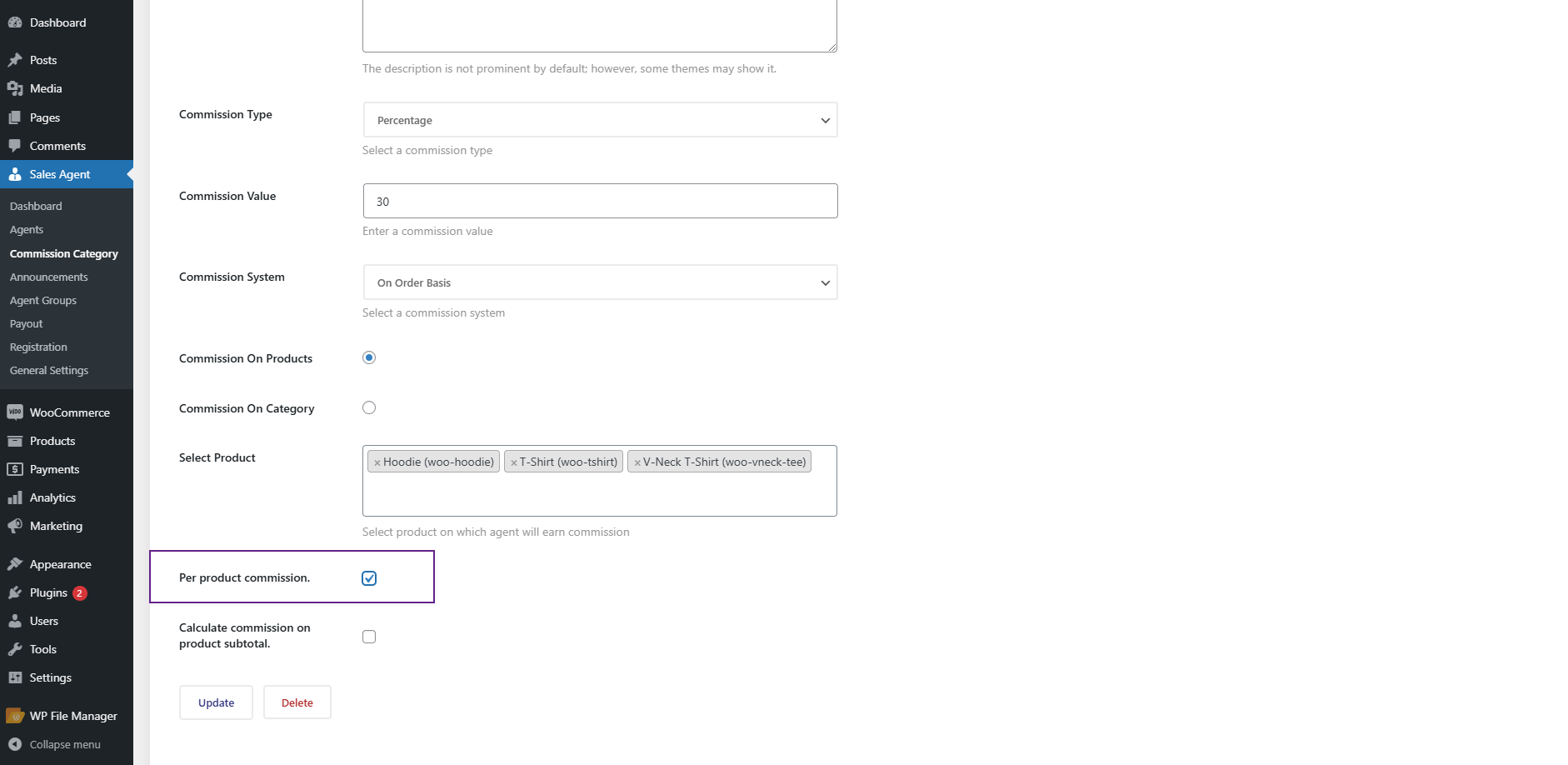
Task: Click the WooCommerce icon in sidebar
Action: pos(15,412)
